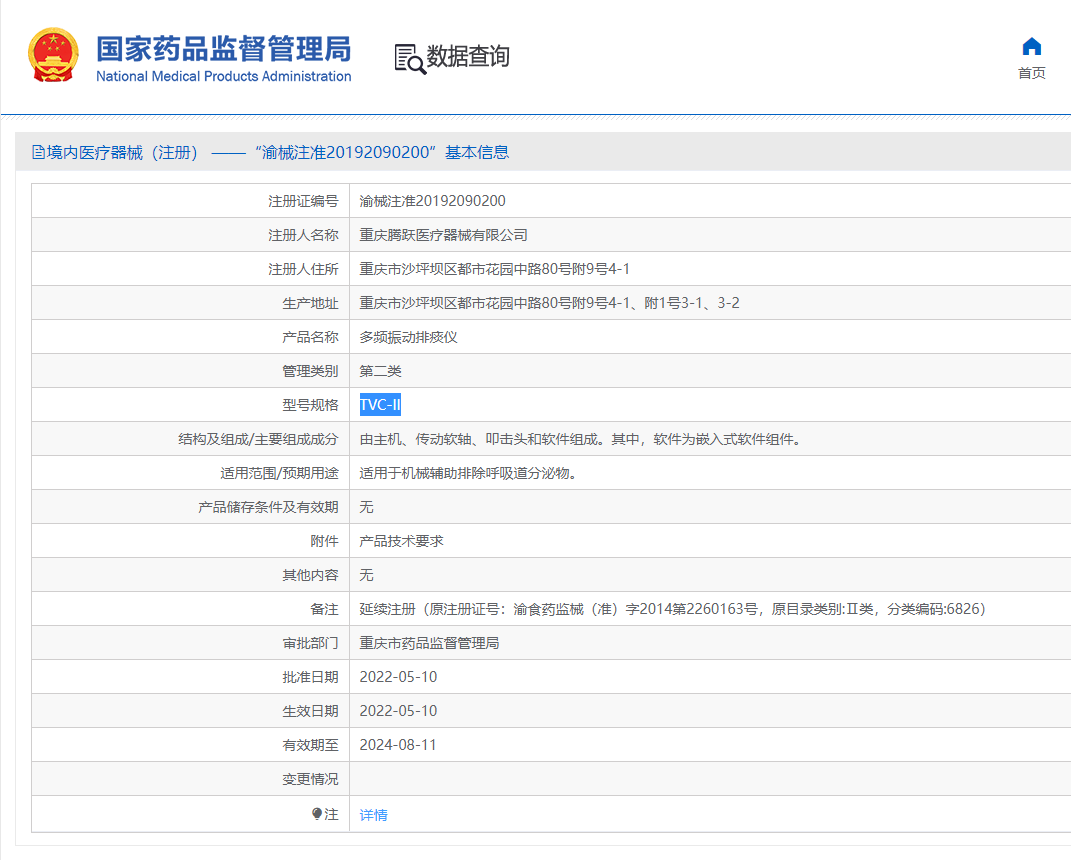Click the 延续注册 remark text
The image size is (1071, 860).
[x=673, y=609]
